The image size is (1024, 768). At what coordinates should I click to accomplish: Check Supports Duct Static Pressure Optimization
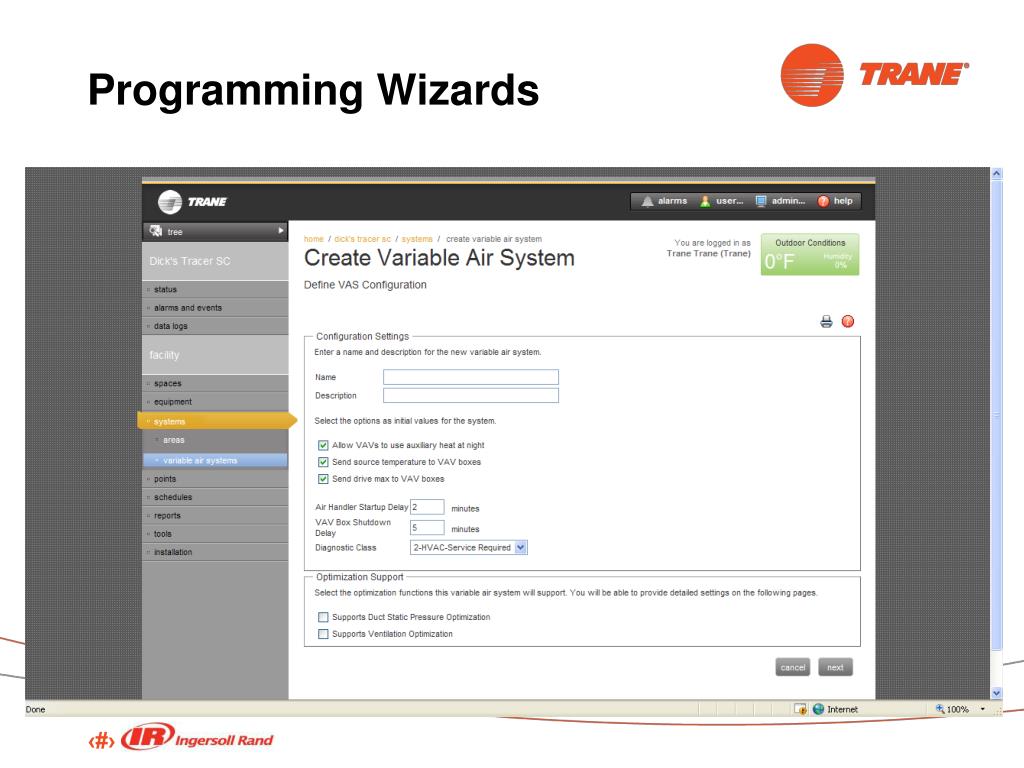pyautogui.click(x=323, y=617)
